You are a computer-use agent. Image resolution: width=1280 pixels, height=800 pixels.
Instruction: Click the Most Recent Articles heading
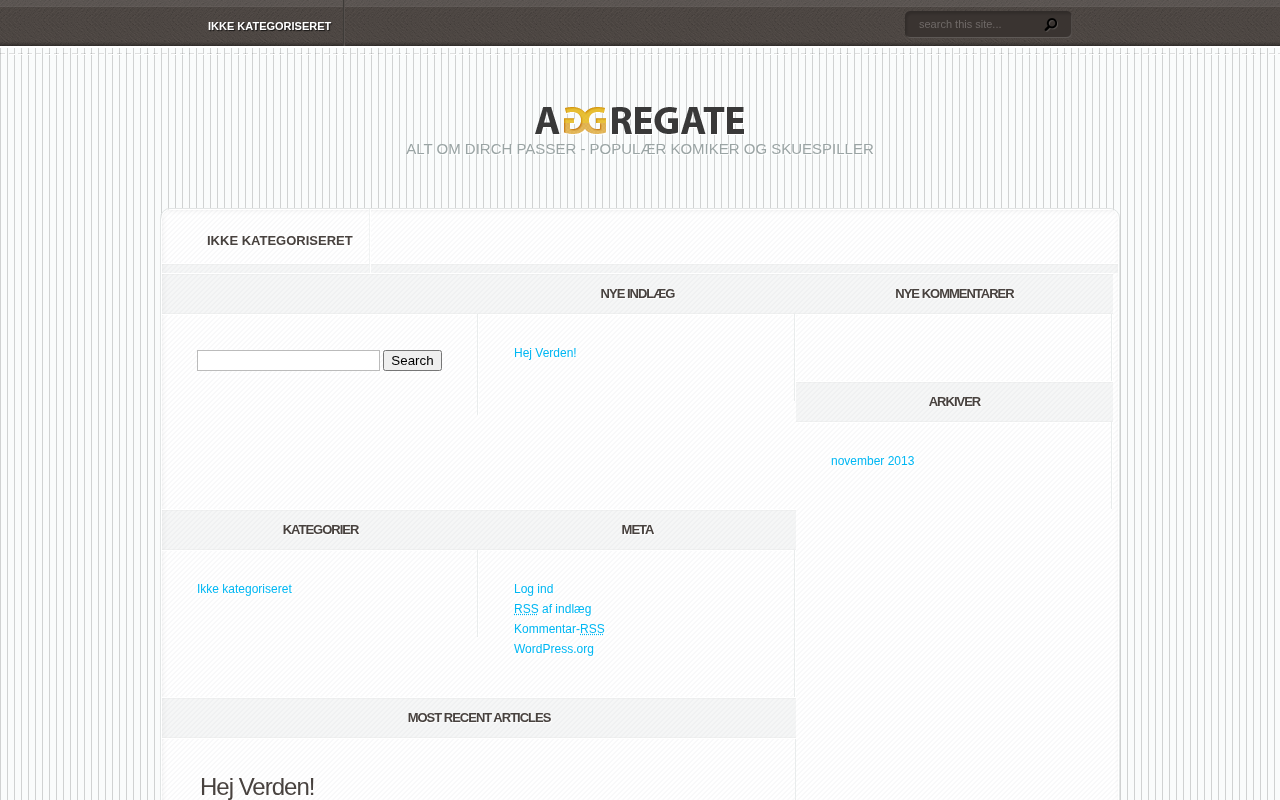tap(479, 718)
